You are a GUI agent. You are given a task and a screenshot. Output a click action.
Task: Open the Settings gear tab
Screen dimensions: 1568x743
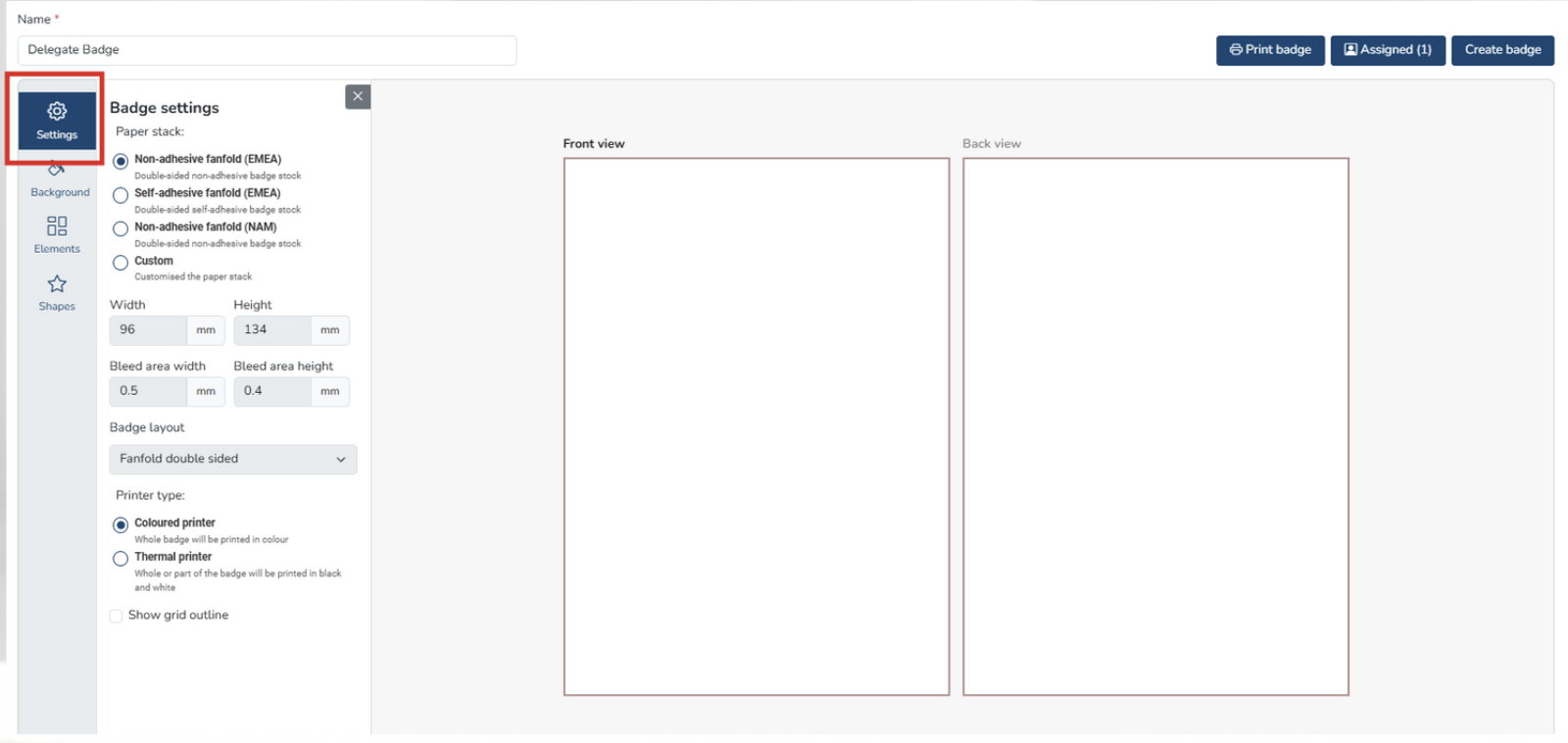(x=57, y=121)
